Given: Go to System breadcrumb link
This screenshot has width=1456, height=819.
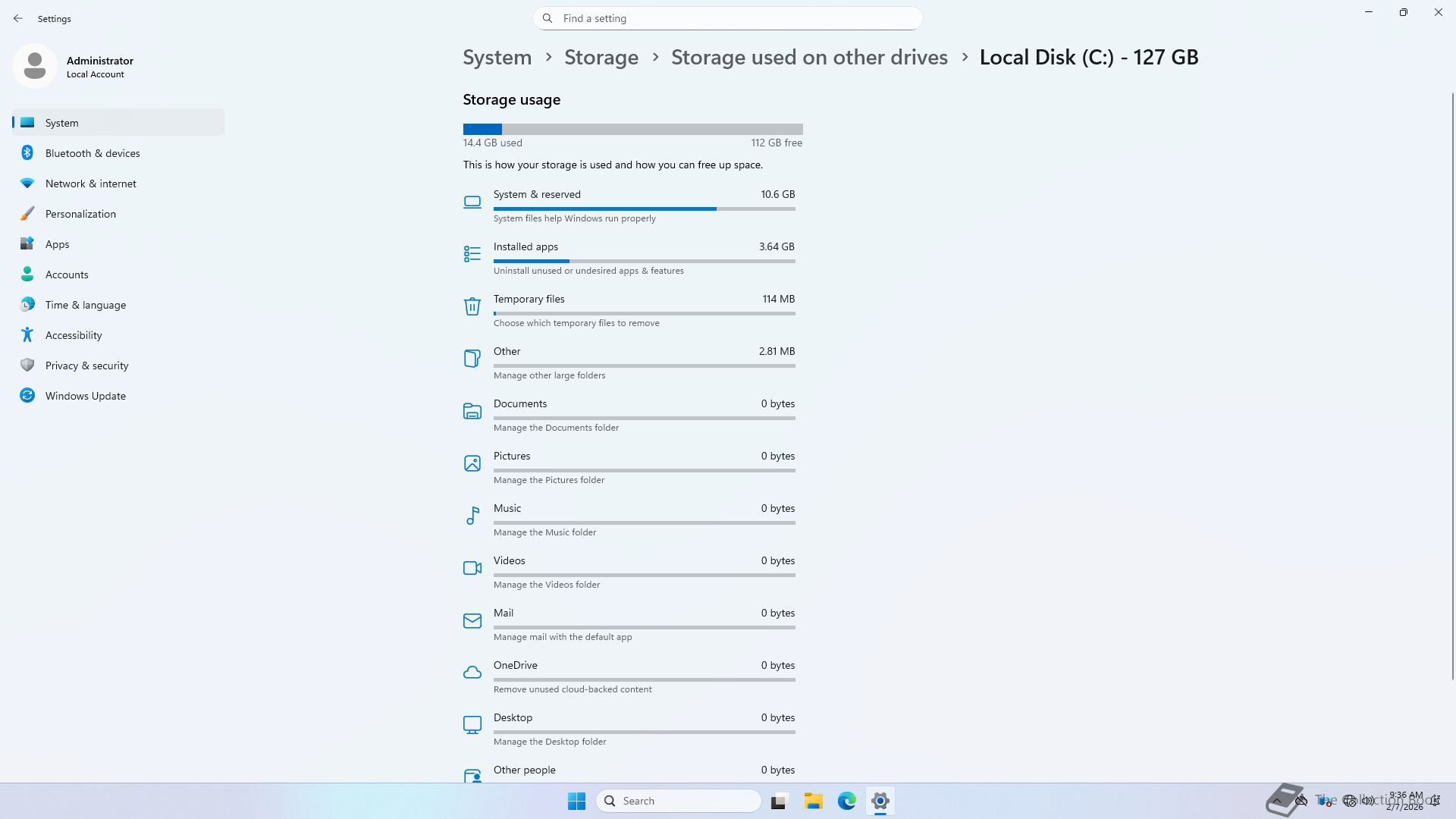Looking at the screenshot, I should (497, 58).
